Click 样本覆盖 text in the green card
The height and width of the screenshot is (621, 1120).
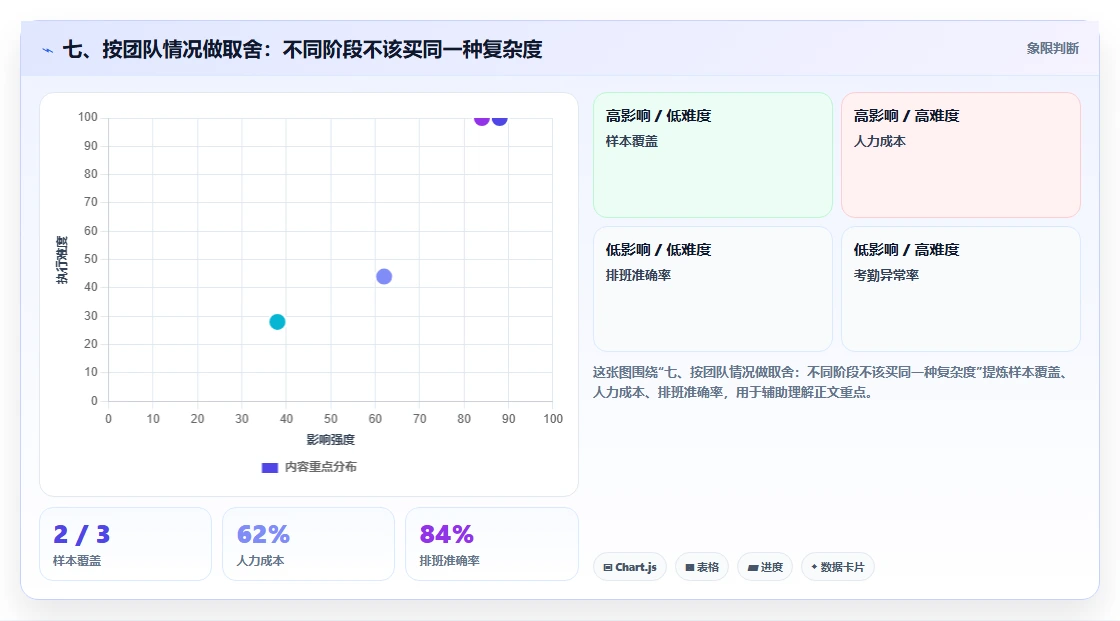click(x=631, y=141)
